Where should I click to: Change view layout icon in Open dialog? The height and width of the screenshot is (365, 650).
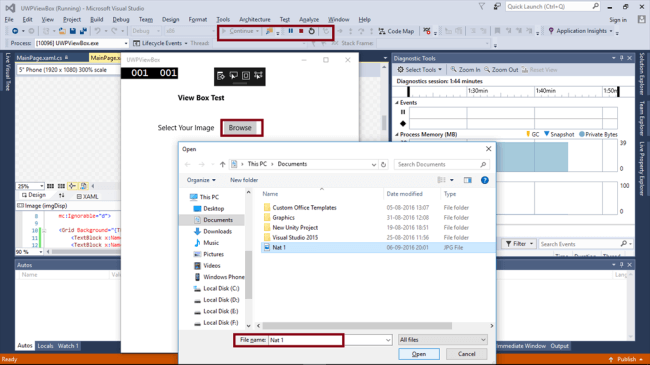pos(442,180)
